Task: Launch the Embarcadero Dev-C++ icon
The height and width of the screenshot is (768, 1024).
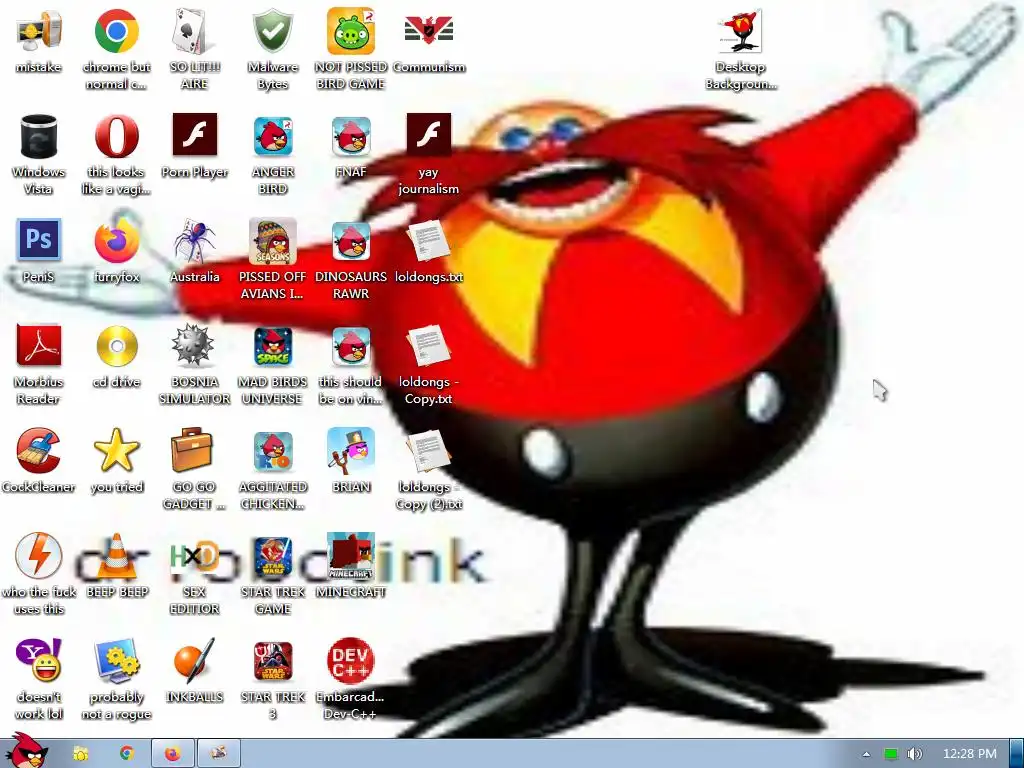Action: pyautogui.click(x=351, y=661)
